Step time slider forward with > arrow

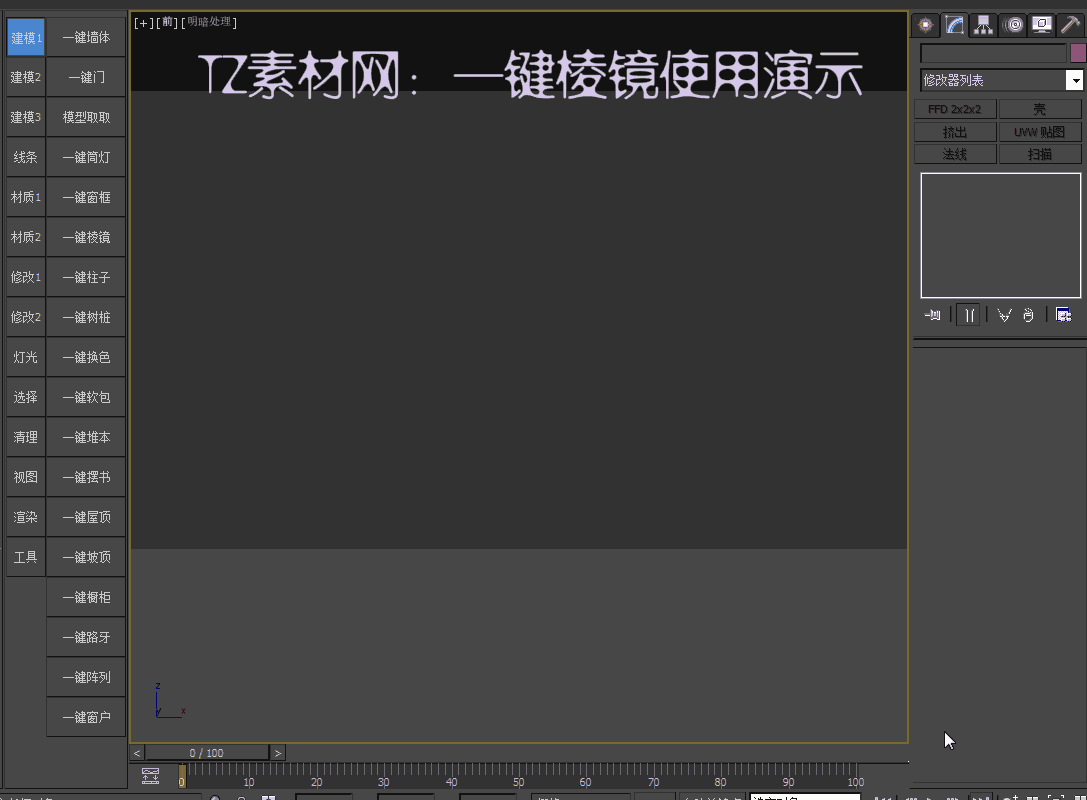pyautogui.click(x=278, y=753)
